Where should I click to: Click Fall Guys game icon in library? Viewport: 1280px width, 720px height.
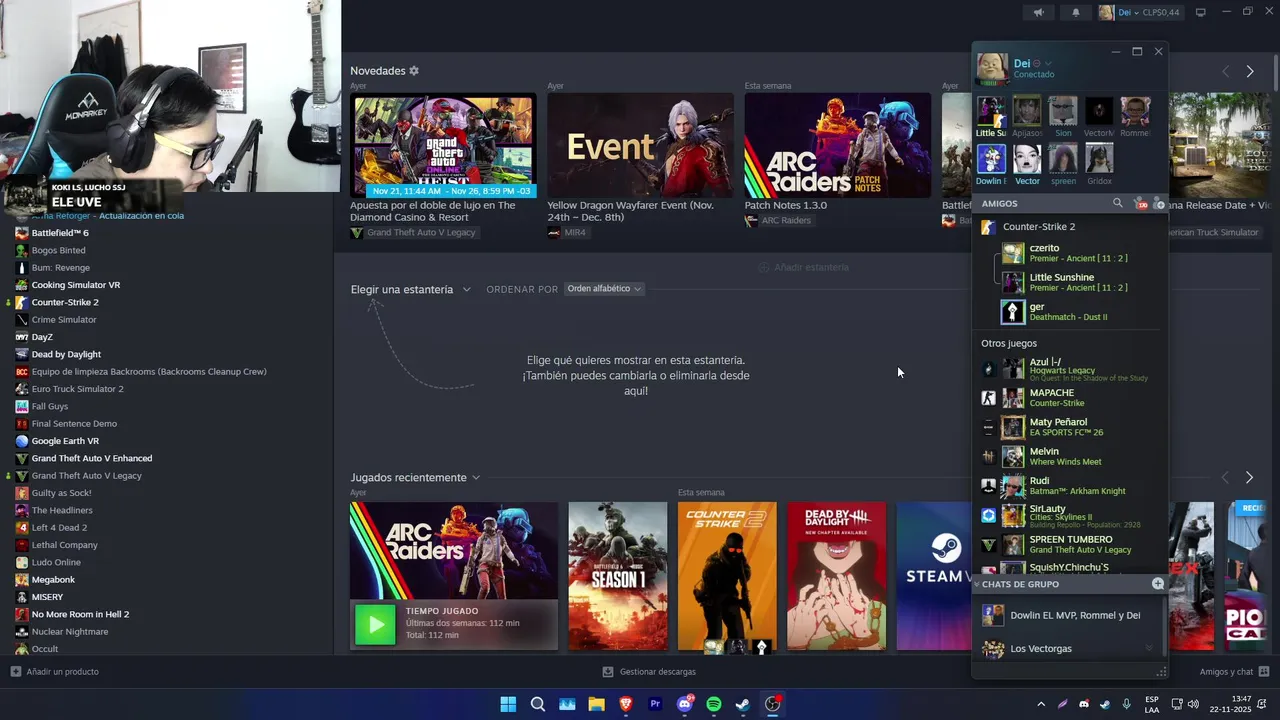[x=22, y=406]
